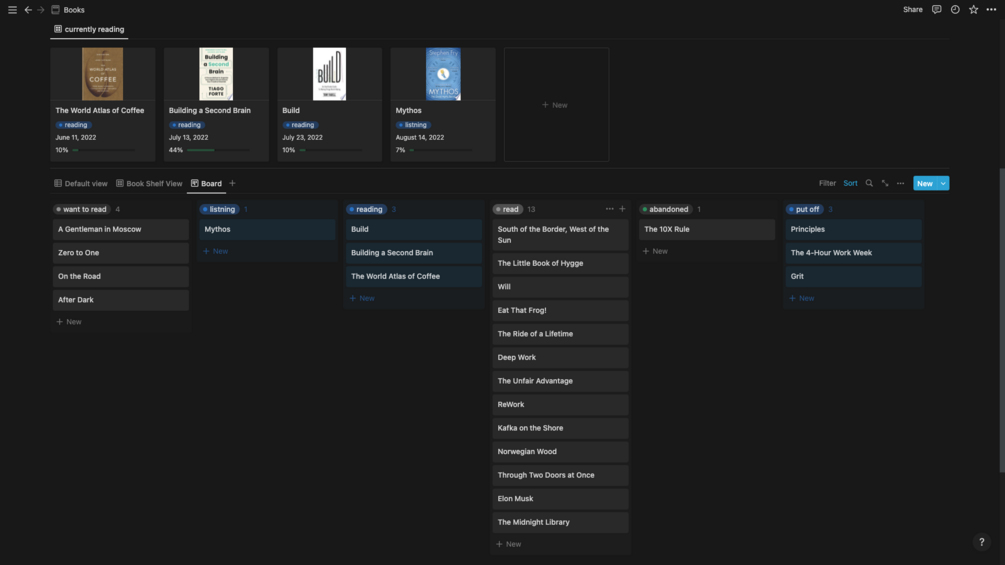Add new item under abandoned column

(x=656, y=251)
